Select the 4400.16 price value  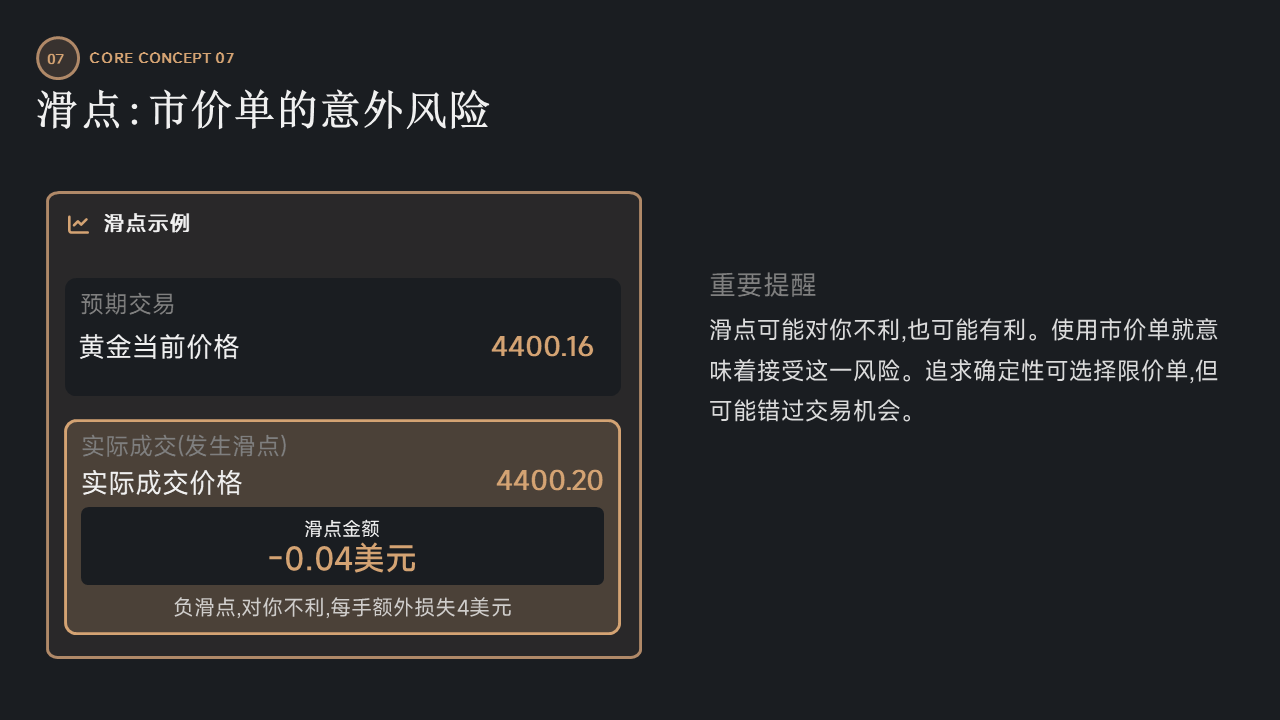coord(542,347)
